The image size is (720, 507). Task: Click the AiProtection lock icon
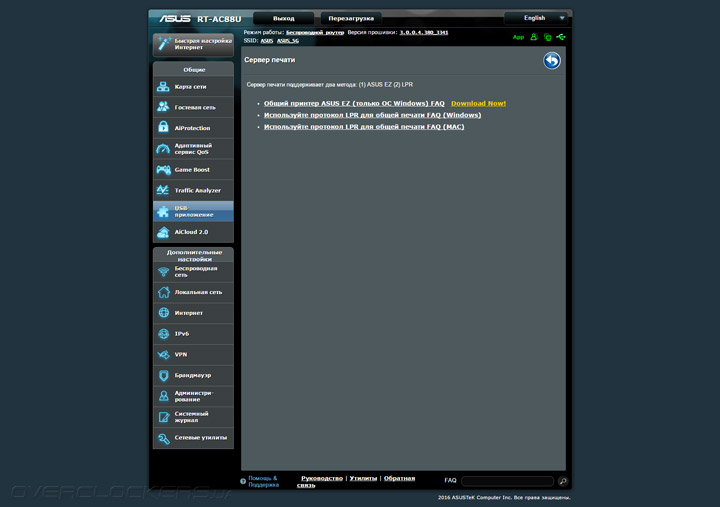point(163,127)
